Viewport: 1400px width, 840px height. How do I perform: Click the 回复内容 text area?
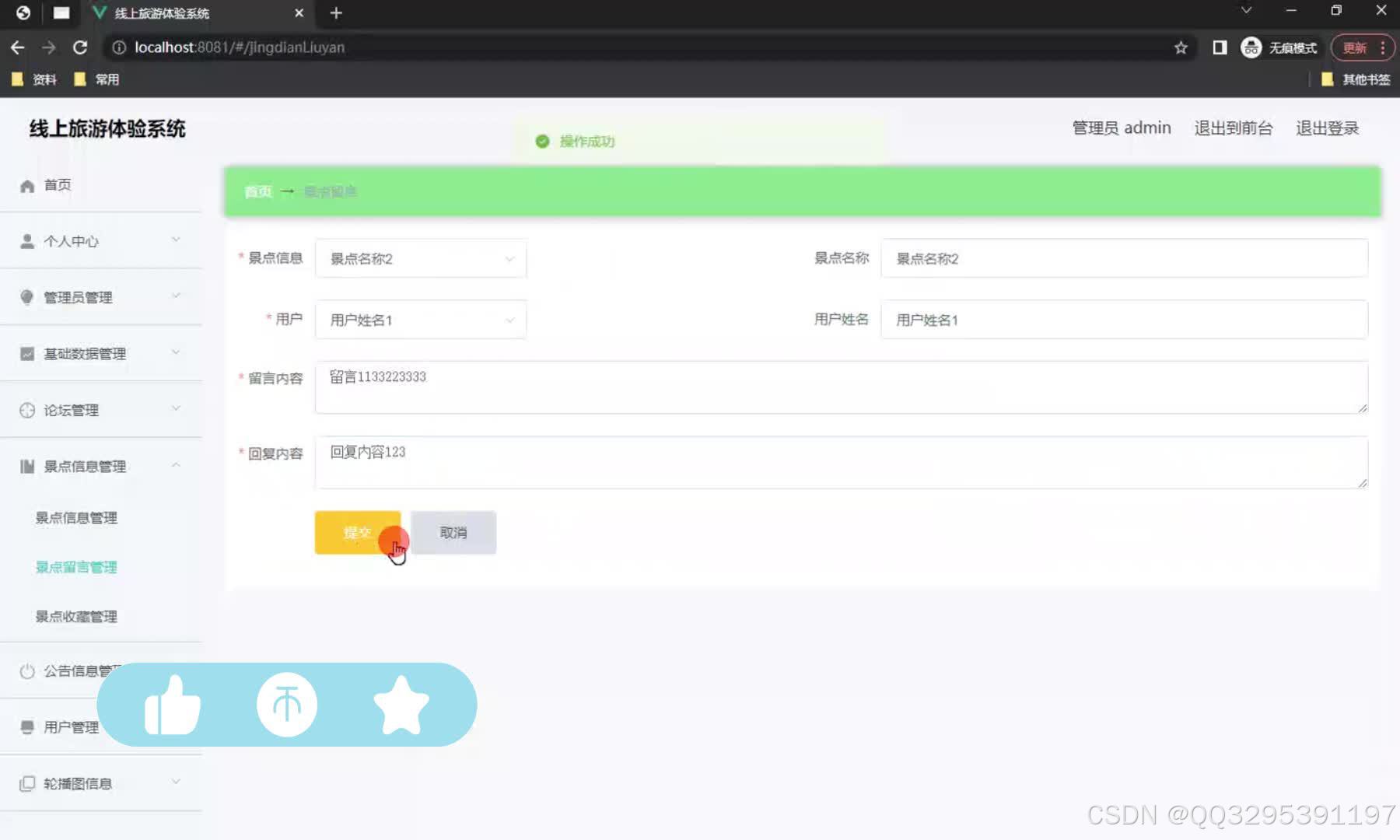[842, 463]
